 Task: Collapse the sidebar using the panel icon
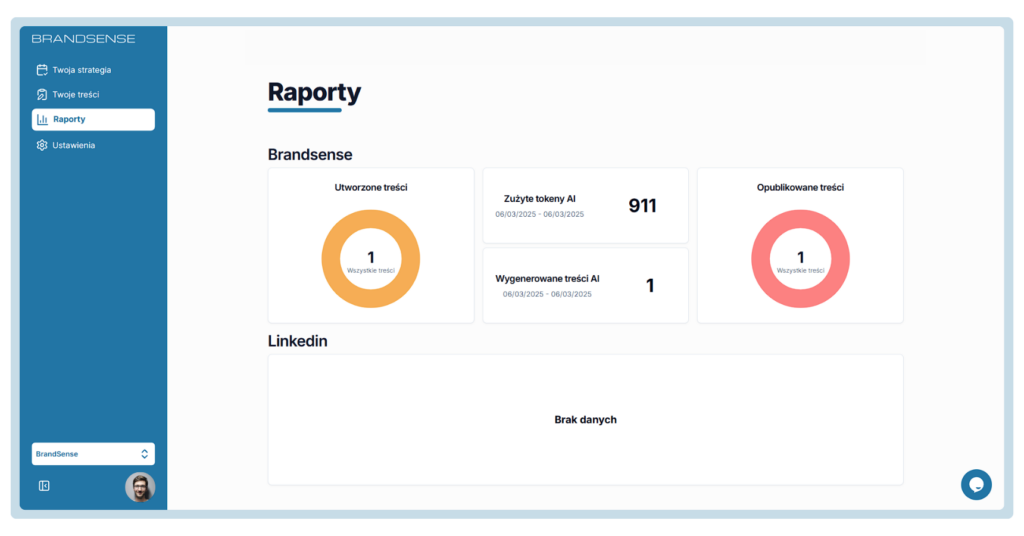point(44,486)
